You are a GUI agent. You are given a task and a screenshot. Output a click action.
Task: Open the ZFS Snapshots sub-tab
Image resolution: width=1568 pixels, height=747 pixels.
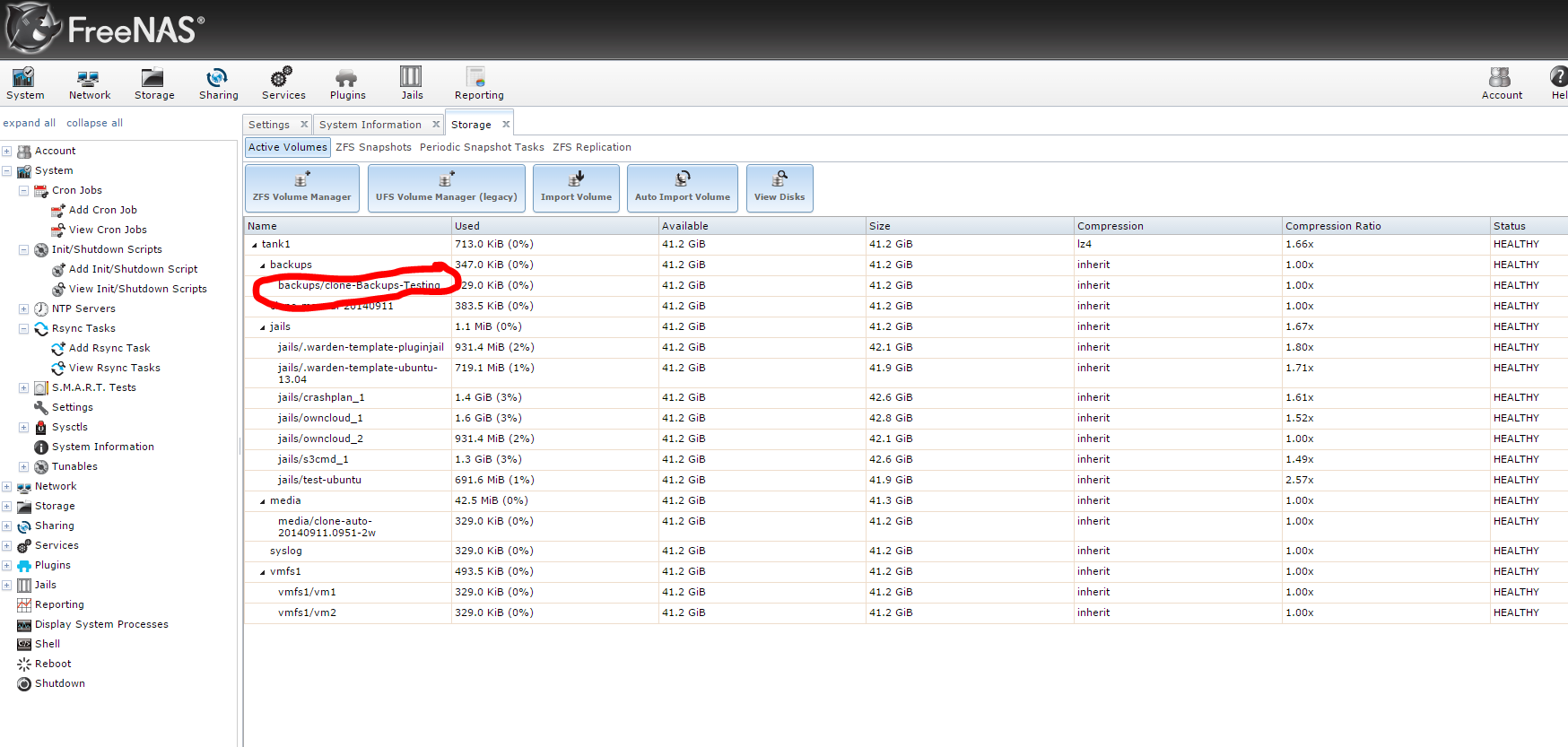(x=373, y=147)
